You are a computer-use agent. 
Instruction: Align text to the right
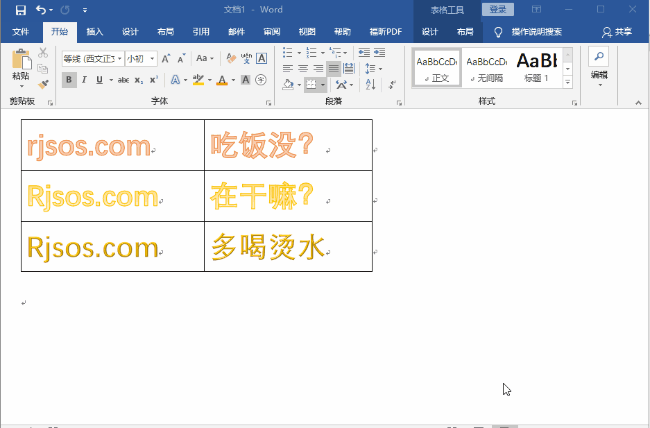click(318, 68)
